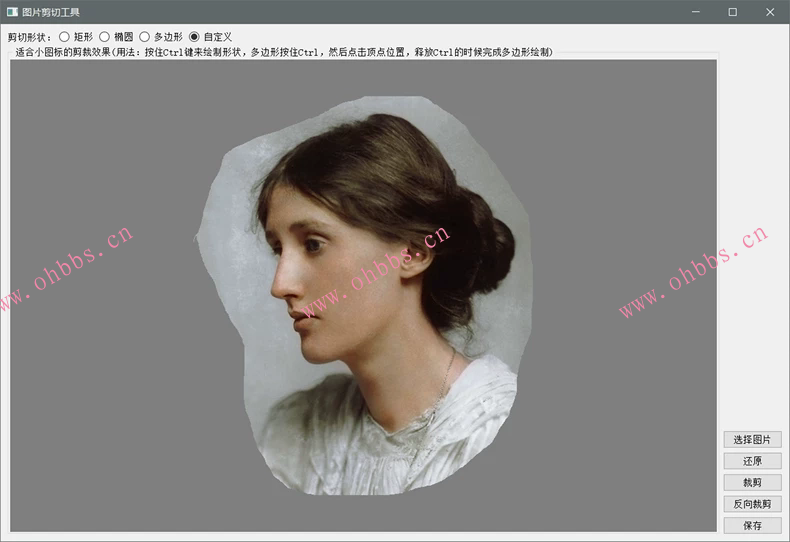Choose the 多边形 polygon shape option
This screenshot has width=790, height=542.
point(161,37)
